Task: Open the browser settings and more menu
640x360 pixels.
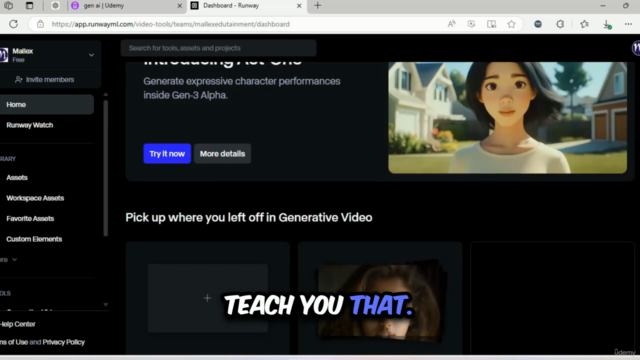Action: coord(628,24)
